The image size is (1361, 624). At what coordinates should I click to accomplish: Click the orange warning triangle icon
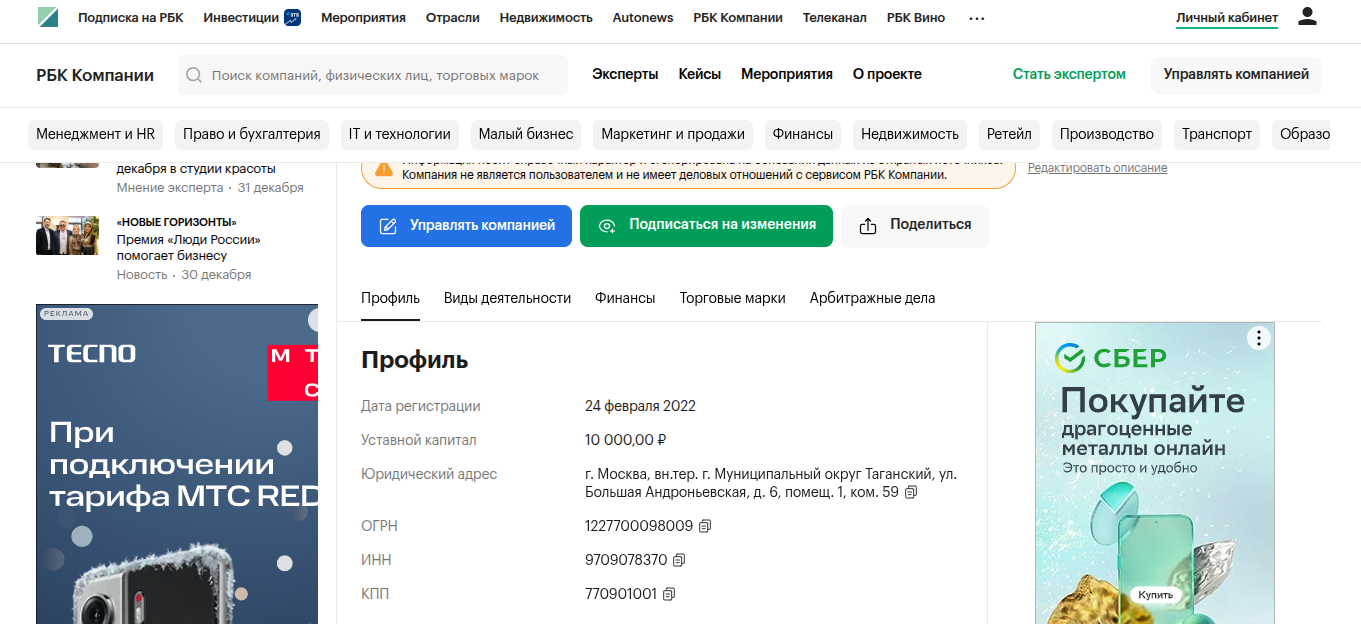coord(384,168)
